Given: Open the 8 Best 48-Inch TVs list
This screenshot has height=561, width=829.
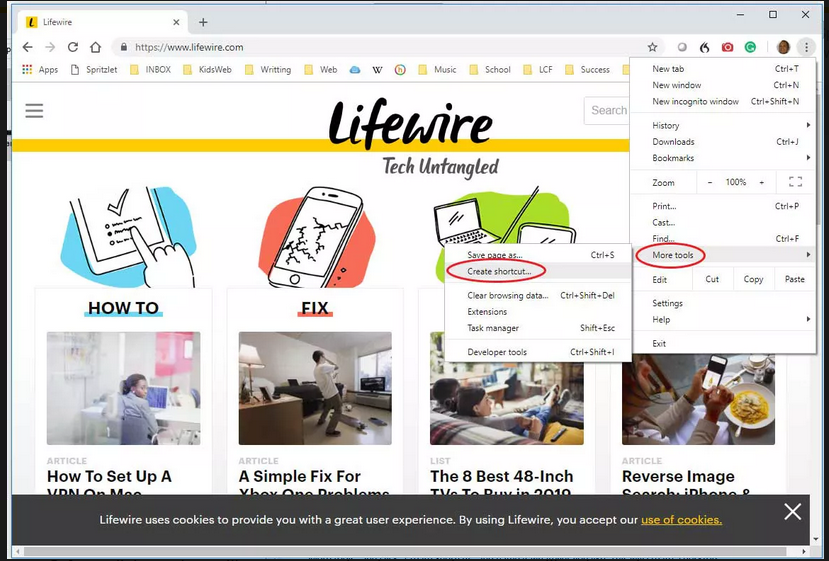Looking at the screenshot, I should coord(501,482).
